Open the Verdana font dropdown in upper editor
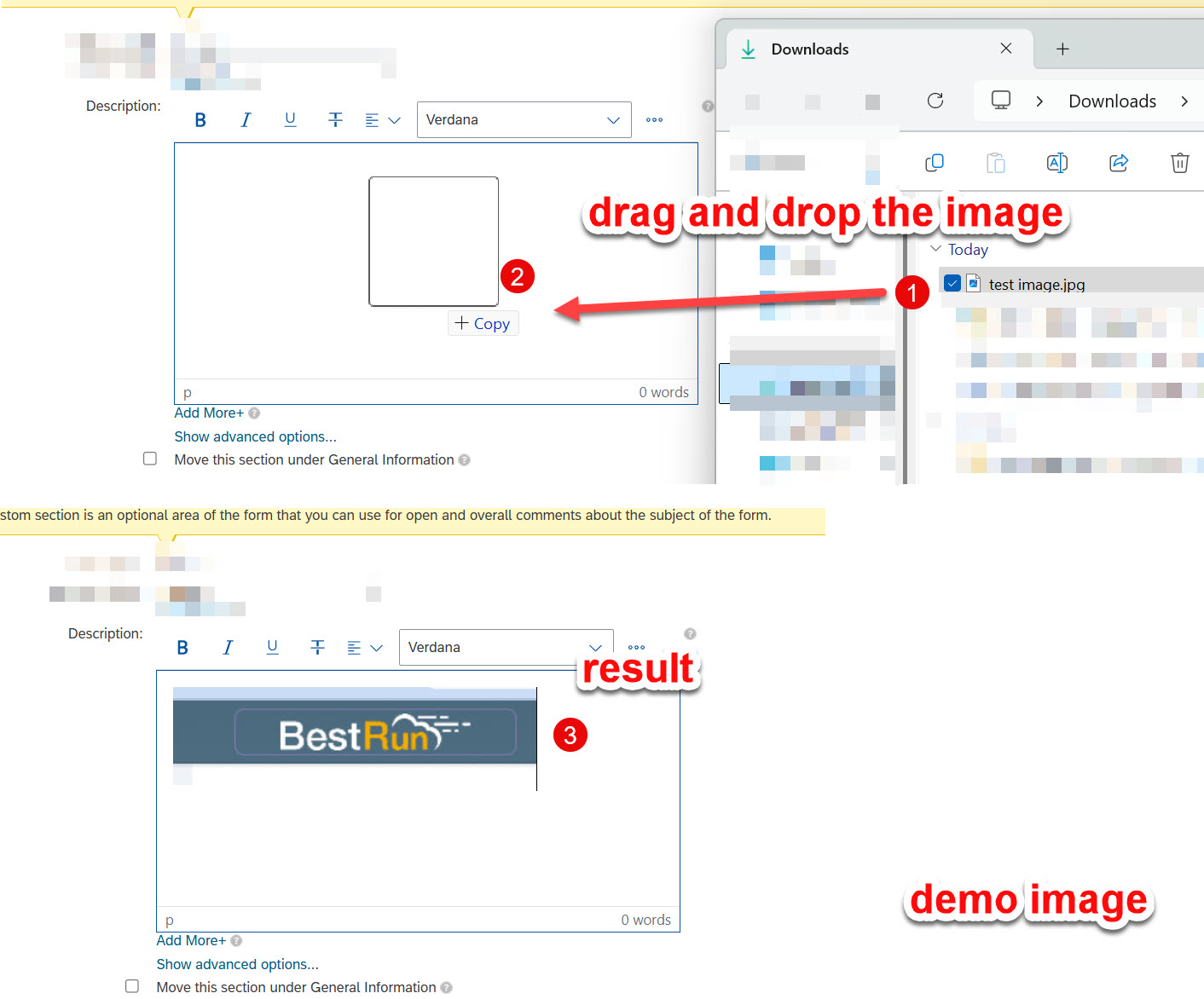 point(524,119)
